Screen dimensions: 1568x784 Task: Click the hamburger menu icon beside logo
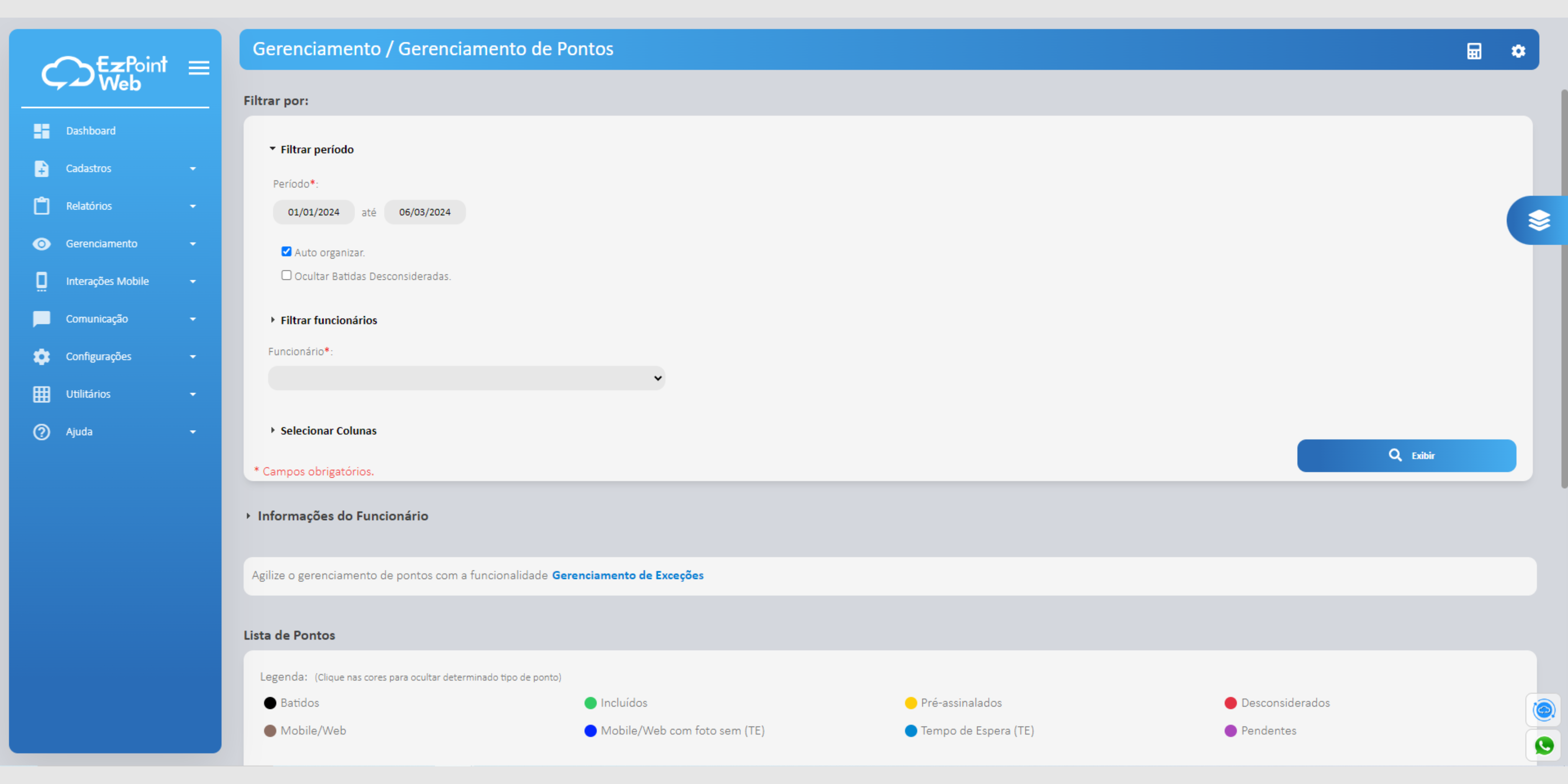198,68
